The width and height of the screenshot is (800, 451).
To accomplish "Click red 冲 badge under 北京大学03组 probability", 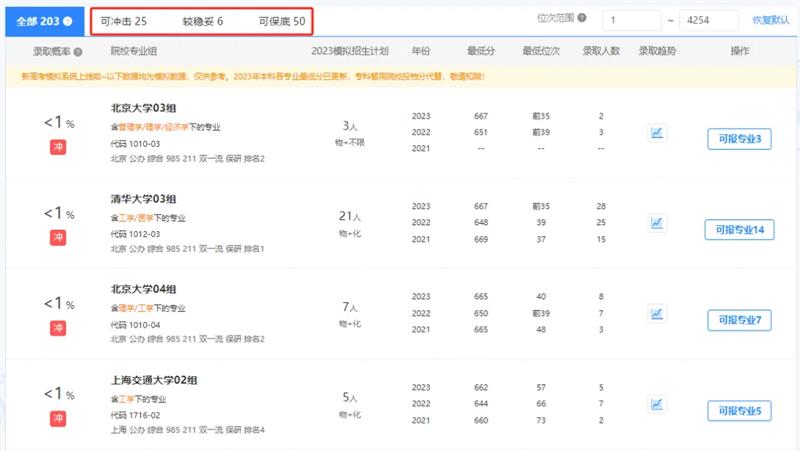I will (x=58, y=147).
